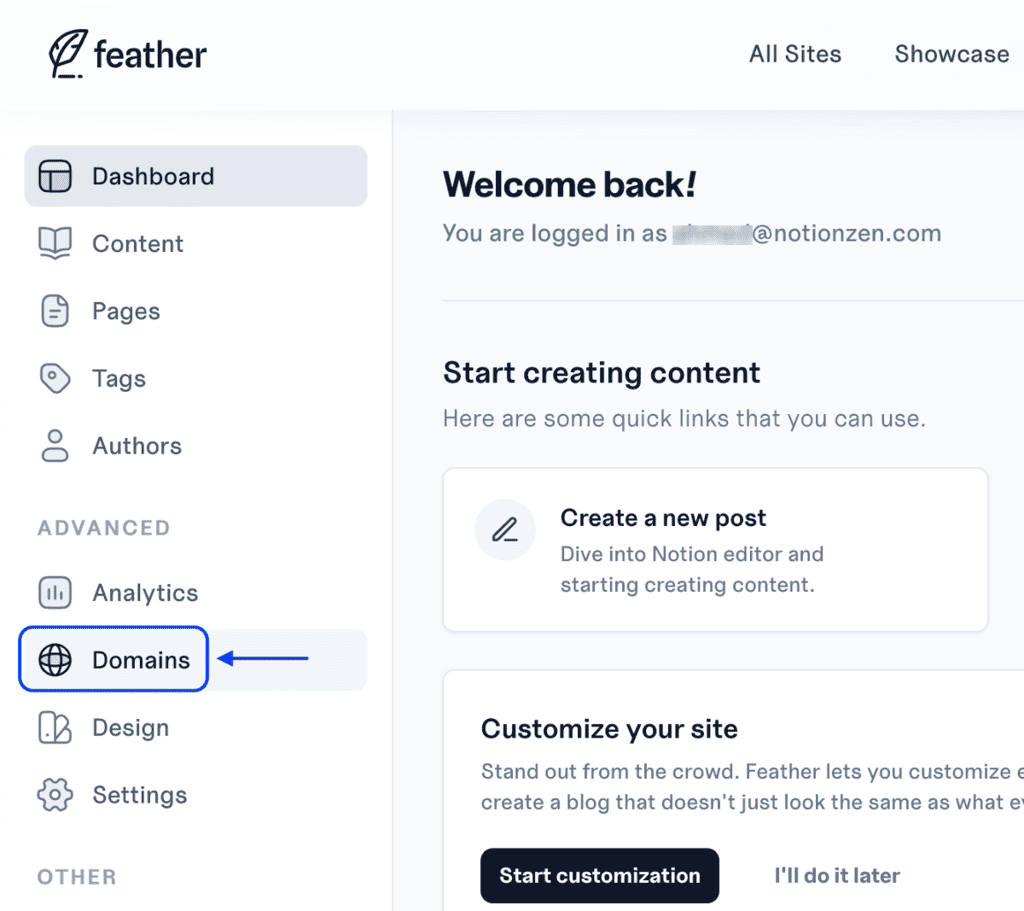The image size is (1024, 911).
Task: Open the Domains section
Action: click(x=140, y=660)
